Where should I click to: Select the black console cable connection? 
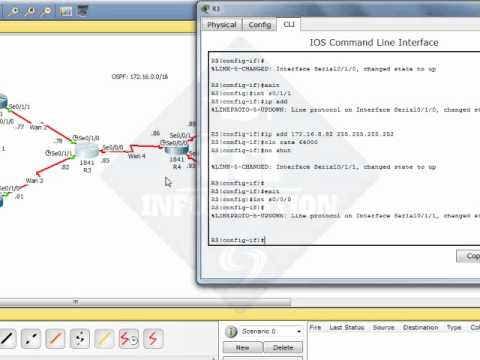tap(7, 338)
